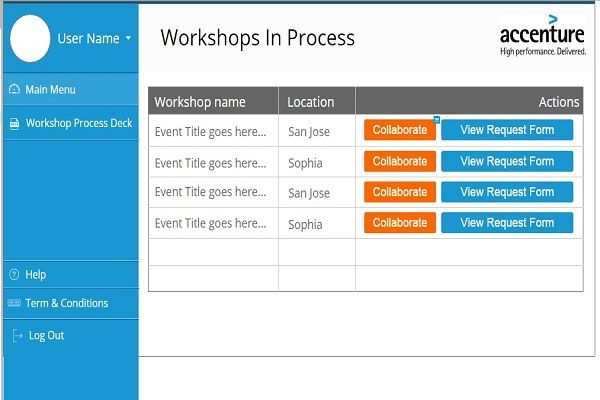The height and width of the screenshot is (400, 600).
Task: View Request Form in the last Sophia row
Action: [x=507, y=223]
